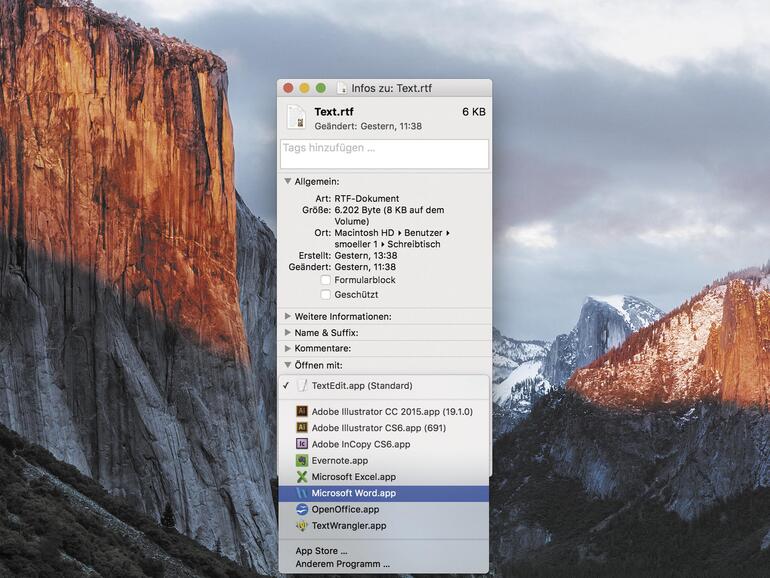The height and width of the screenshot is (578, 770).
Task: Click the Microsoft Excel icon
Action: click(x=302, y=476)
